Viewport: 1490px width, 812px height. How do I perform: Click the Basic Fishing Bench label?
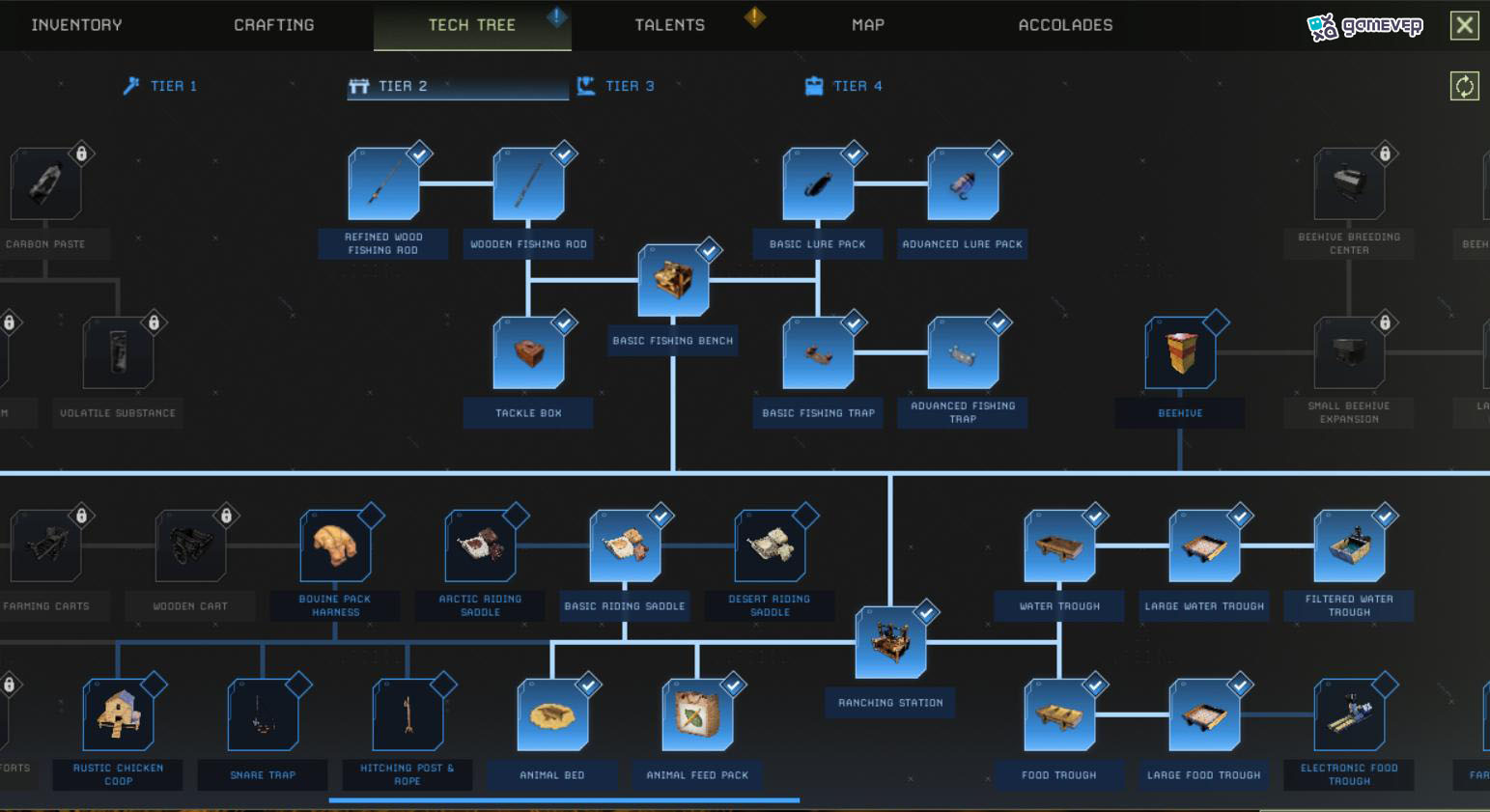tap(673, 341)
